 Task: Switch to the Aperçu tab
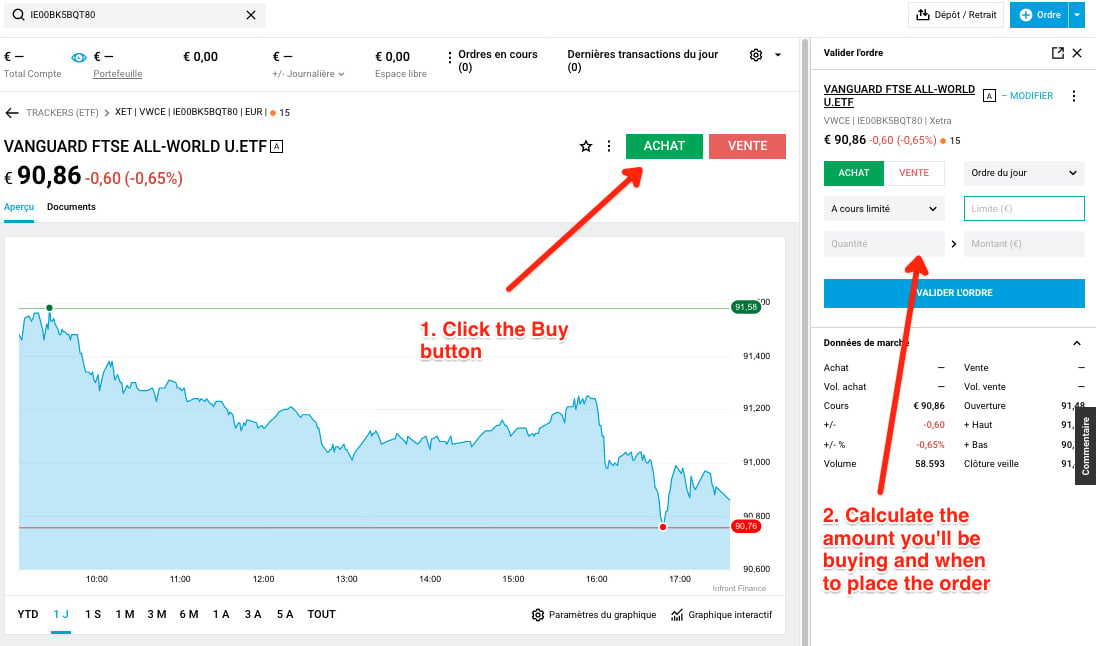pos(19,207)
